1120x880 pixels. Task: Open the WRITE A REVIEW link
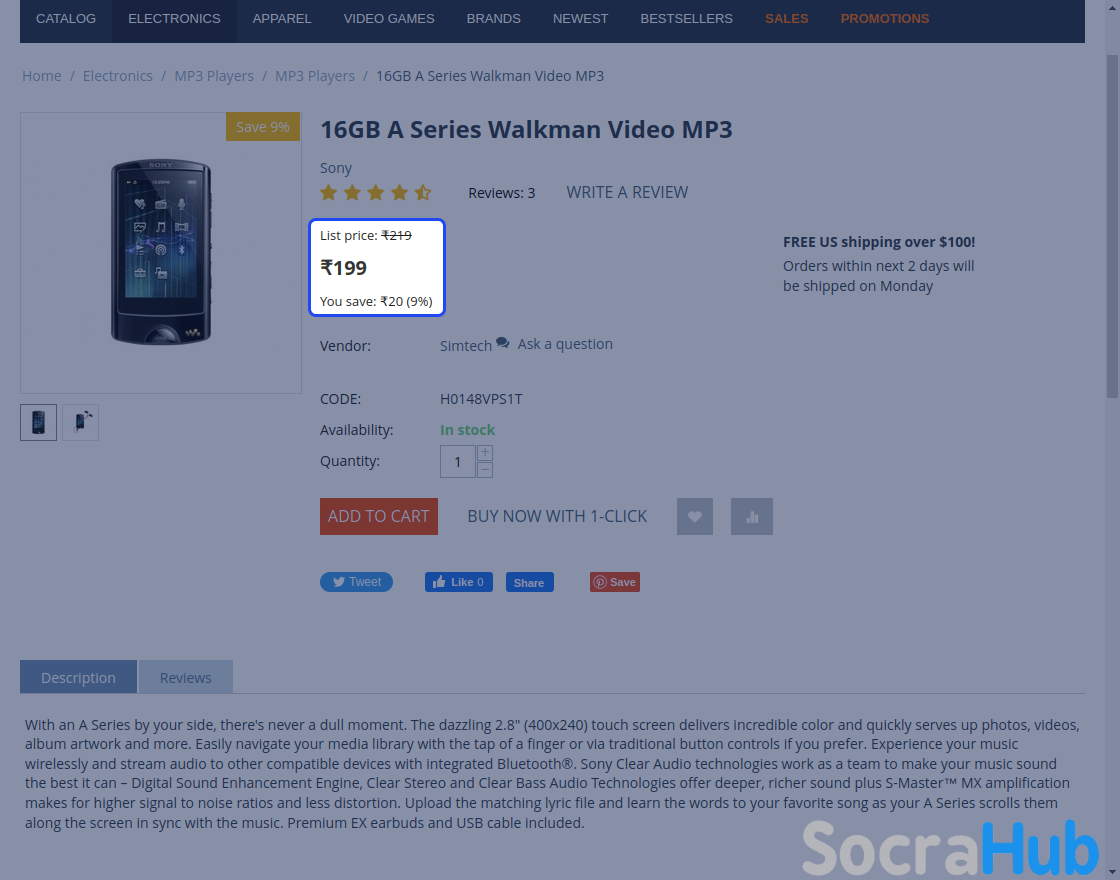[627, 192]
